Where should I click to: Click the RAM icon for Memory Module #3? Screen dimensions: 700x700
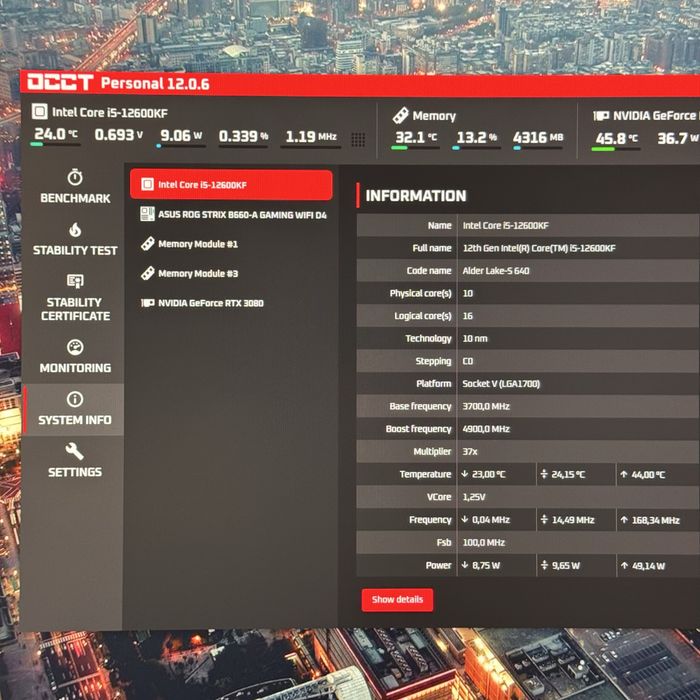pyautogui.click(x=147, y=273)
